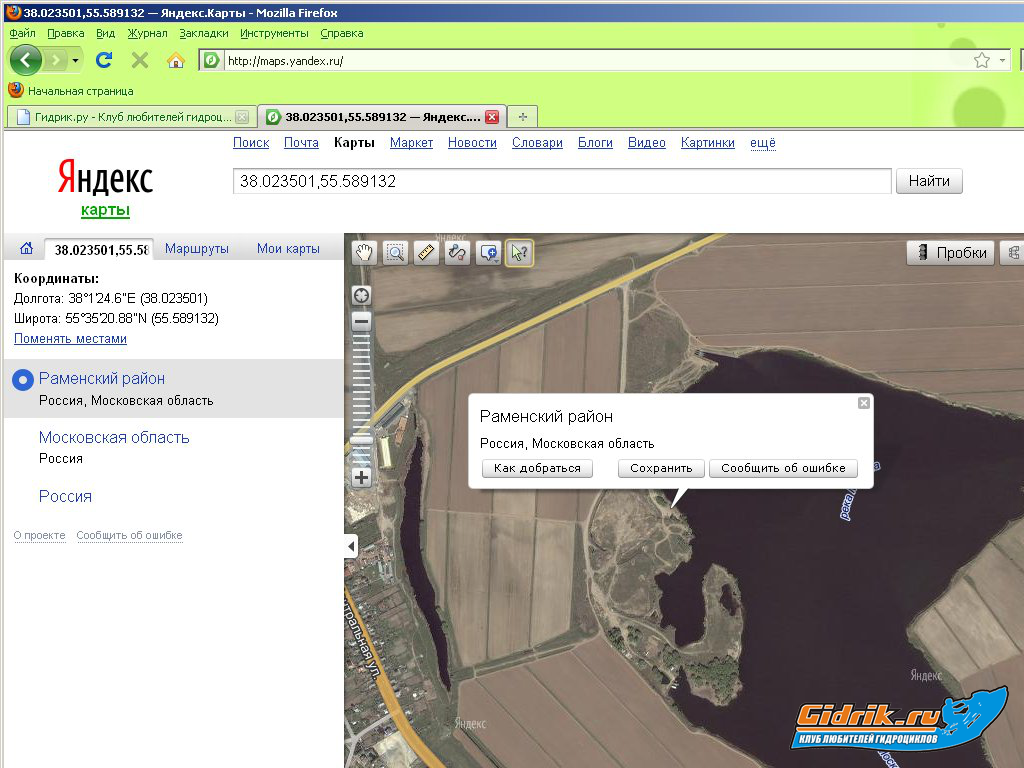1024x768 pixels.
Task: Reload page with Firefox refresh icon
Action: pyautogui.click(x=103, y=60)
